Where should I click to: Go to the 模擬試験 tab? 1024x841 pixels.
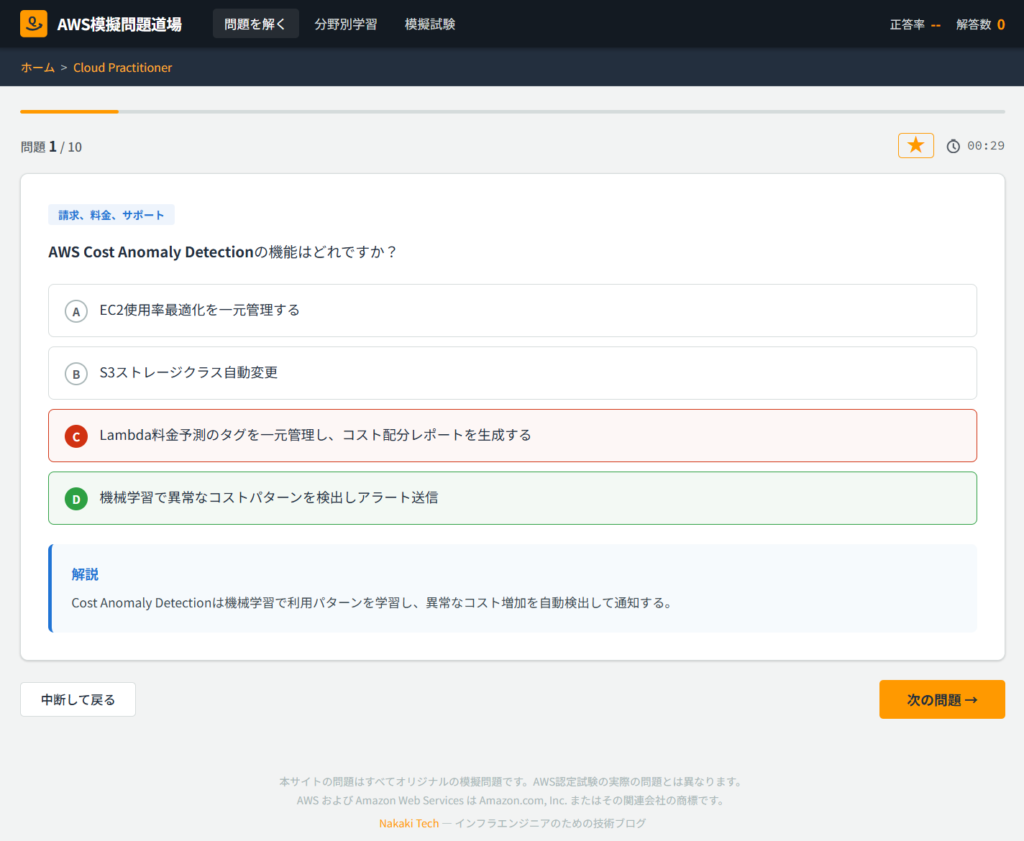(430, 24)
